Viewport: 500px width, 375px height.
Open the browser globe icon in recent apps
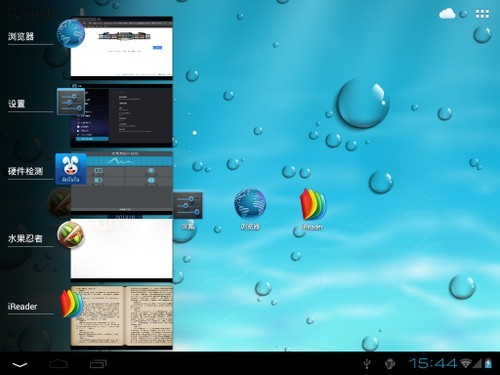[x=71, y=33]
